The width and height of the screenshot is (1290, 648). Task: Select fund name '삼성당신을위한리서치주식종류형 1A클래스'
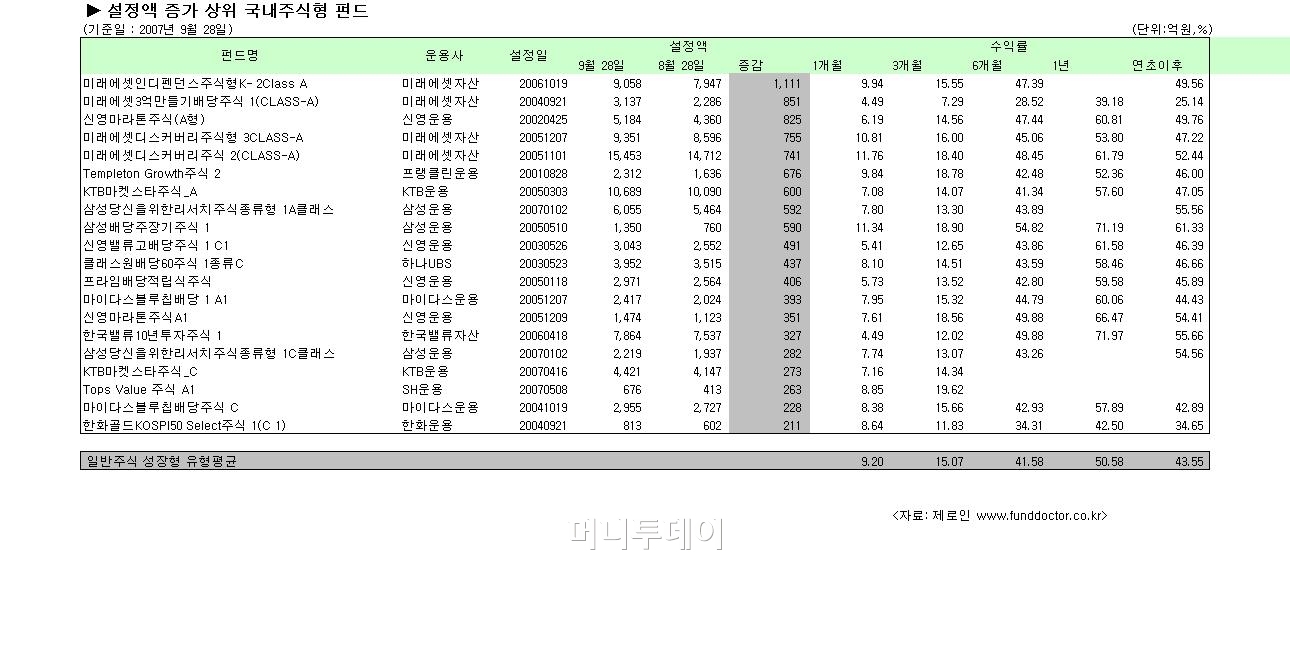point(208,210)
